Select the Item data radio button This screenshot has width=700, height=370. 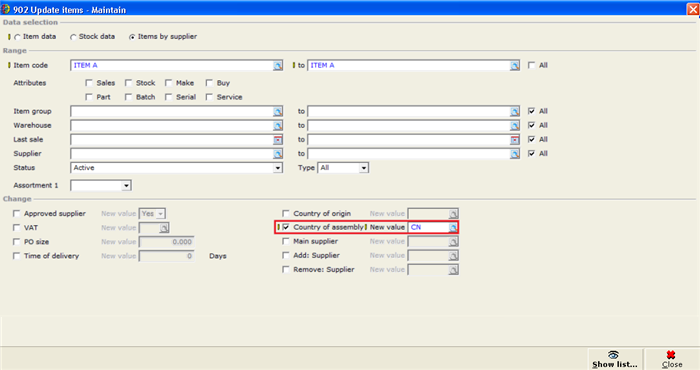click(17, 37)
